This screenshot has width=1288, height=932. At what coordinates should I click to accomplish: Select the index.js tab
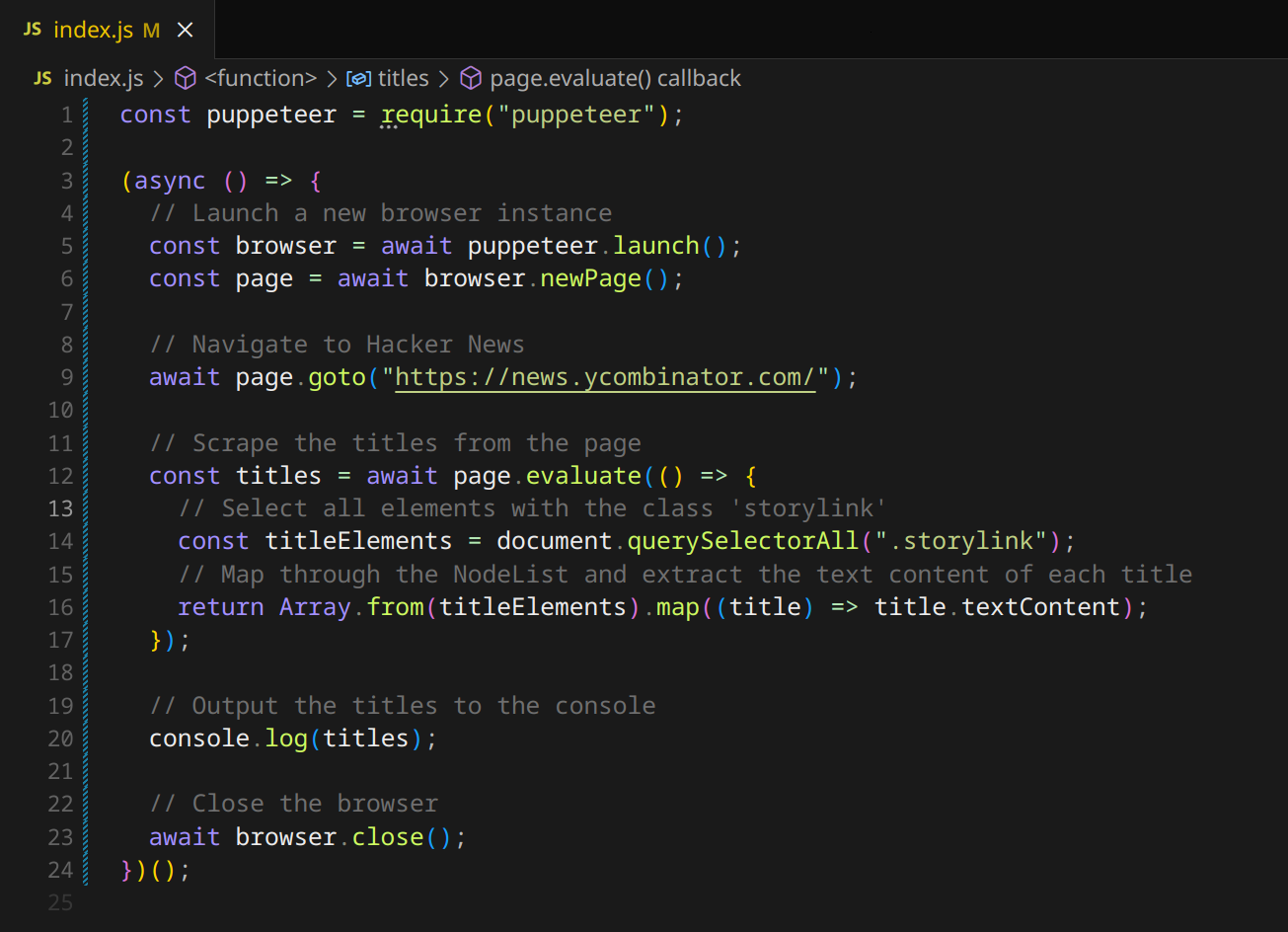coord(93,31)
